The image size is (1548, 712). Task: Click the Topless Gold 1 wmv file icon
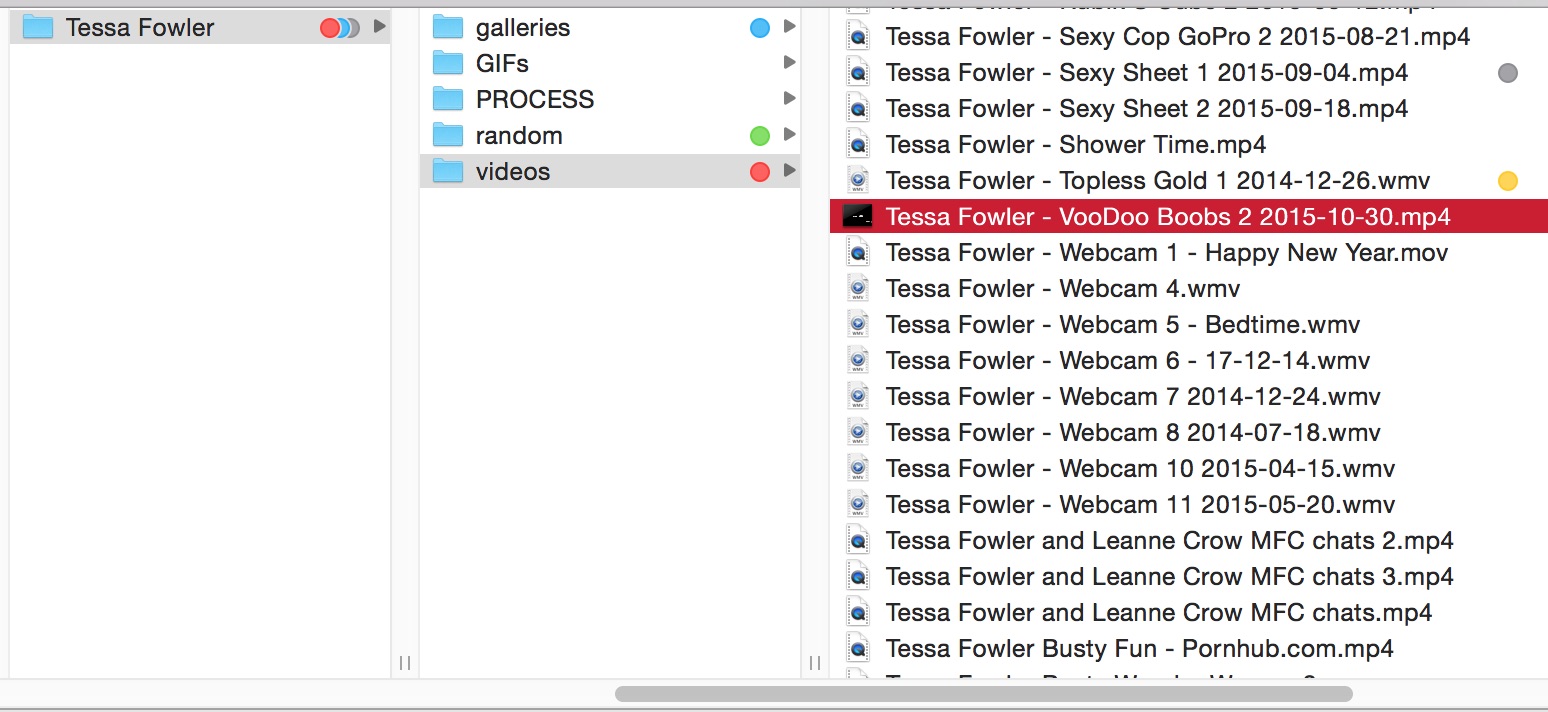click(857, 181)
